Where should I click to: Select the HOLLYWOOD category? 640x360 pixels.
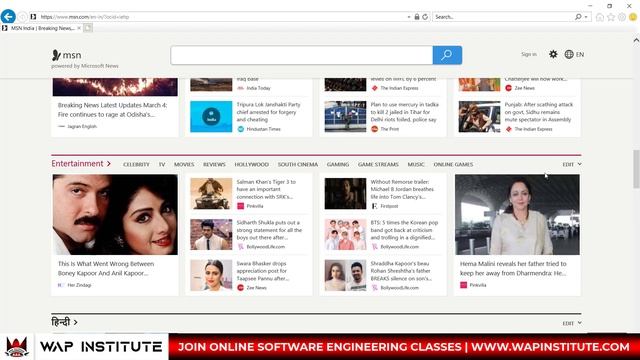(251, 164)
